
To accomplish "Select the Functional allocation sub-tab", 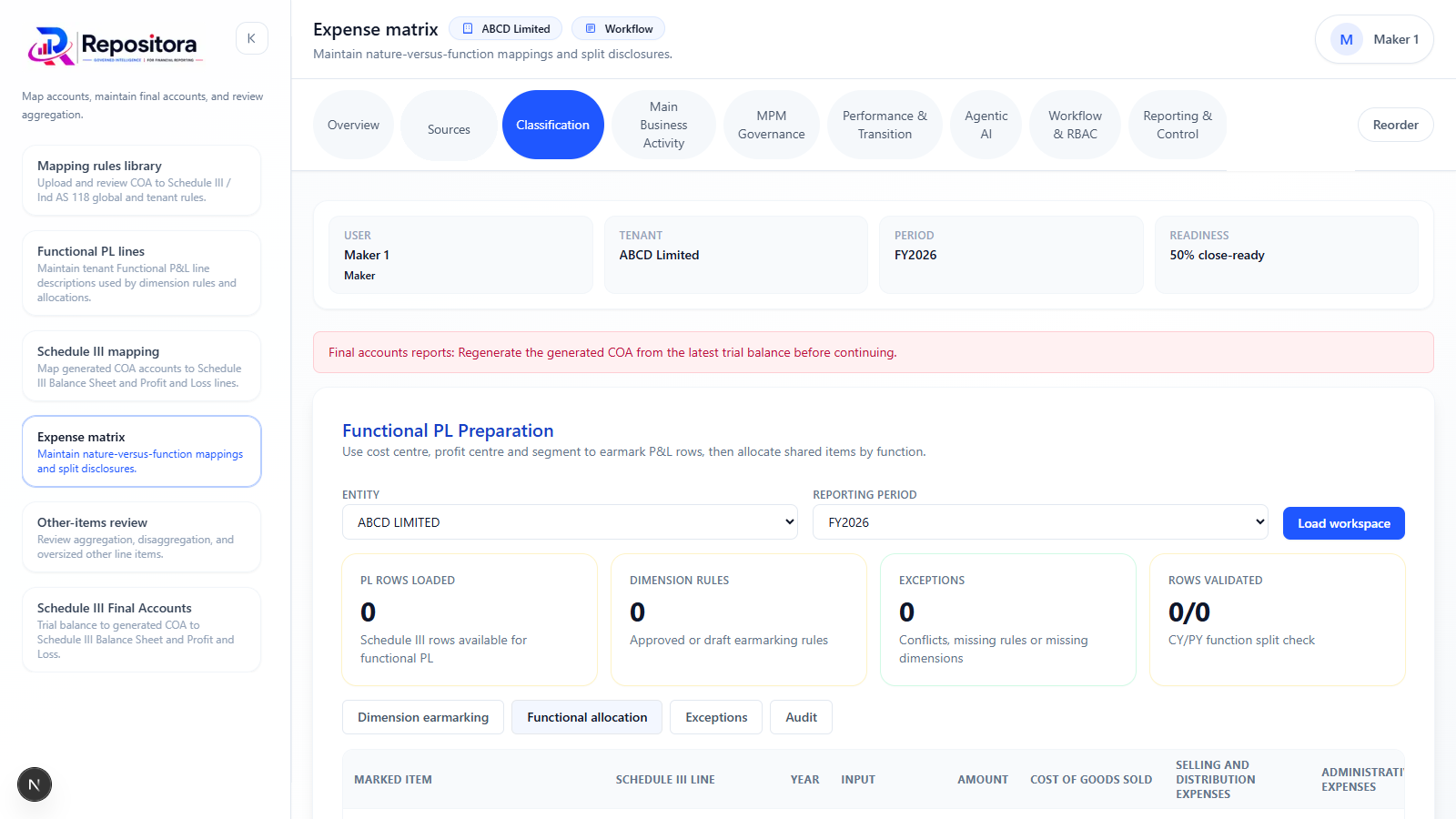I will click(587, 717).
